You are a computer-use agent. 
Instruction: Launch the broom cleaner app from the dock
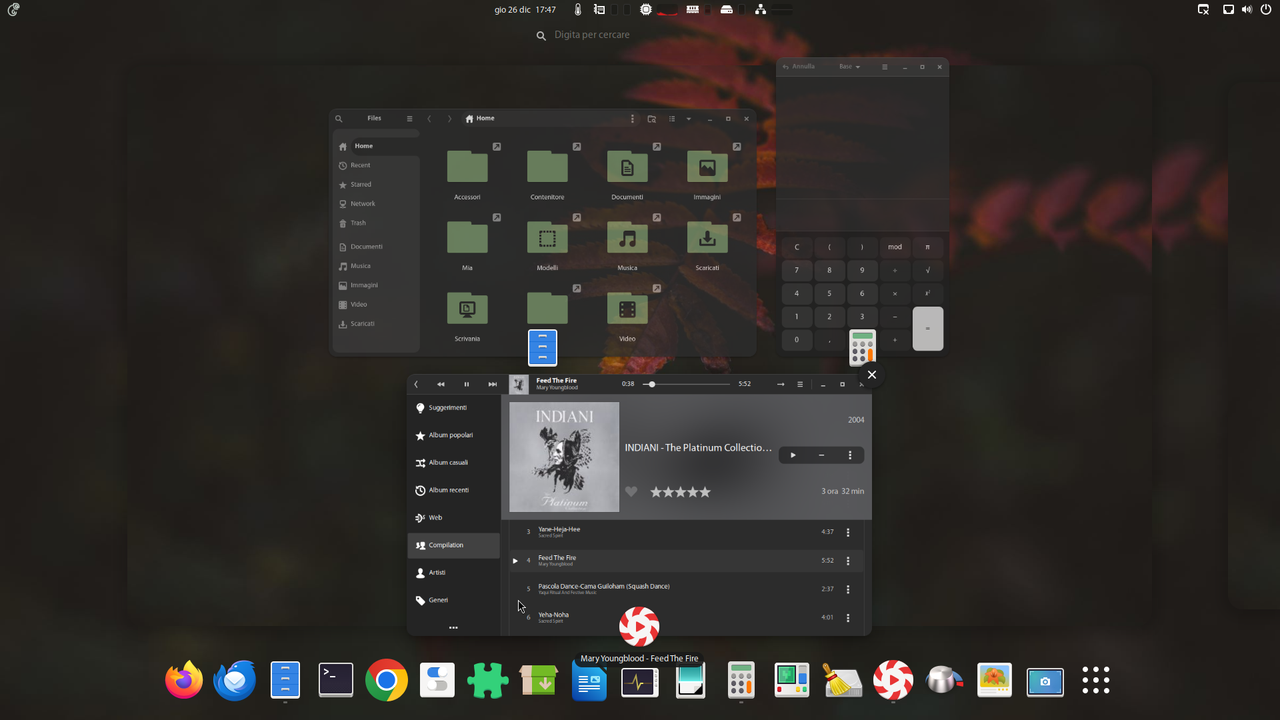click(842, 680)
